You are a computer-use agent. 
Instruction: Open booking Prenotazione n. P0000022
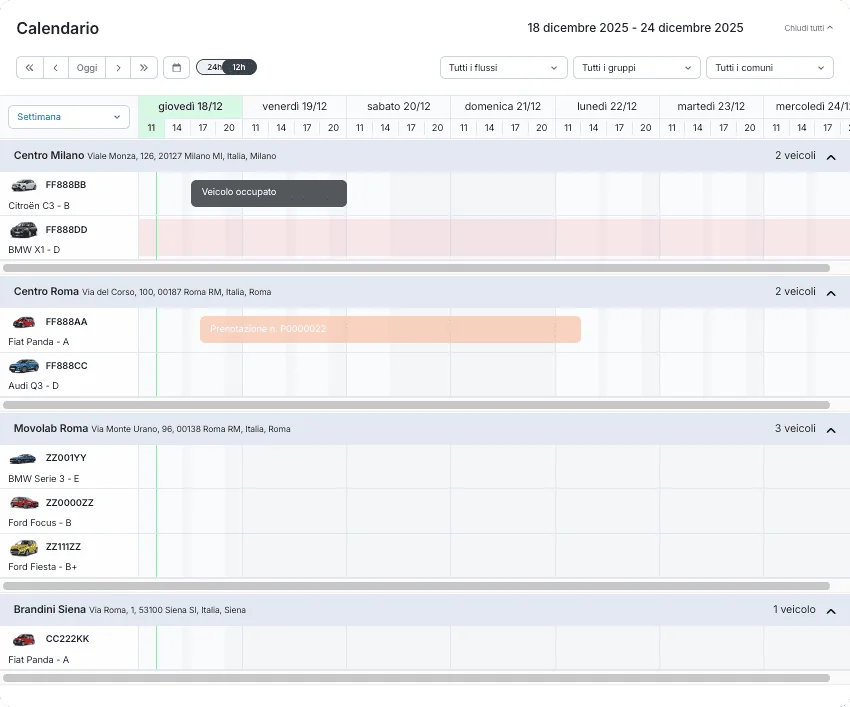point(390,329)
